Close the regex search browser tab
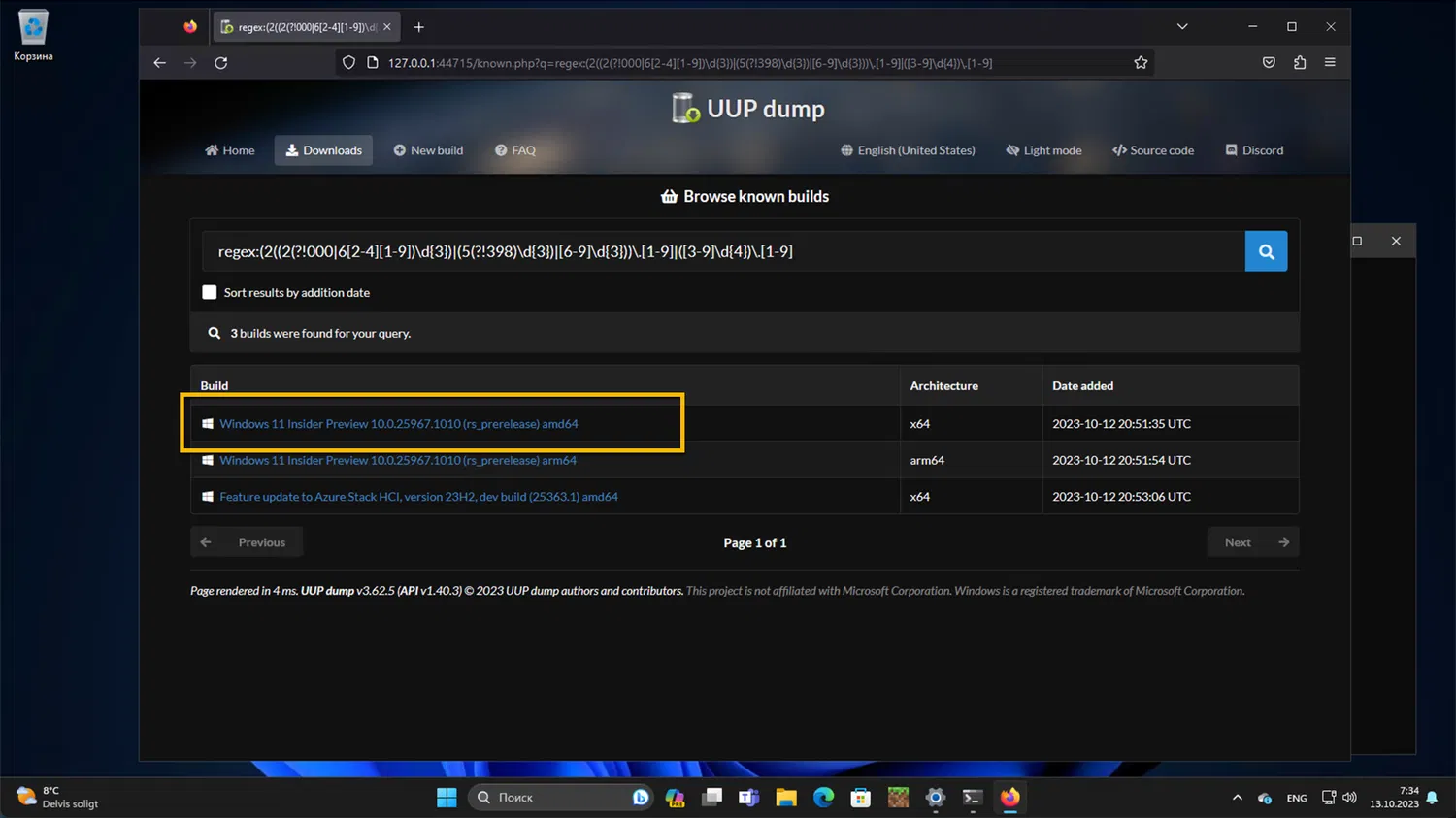The width and height of the screenshot is (1456, 818). coord(387,27)
